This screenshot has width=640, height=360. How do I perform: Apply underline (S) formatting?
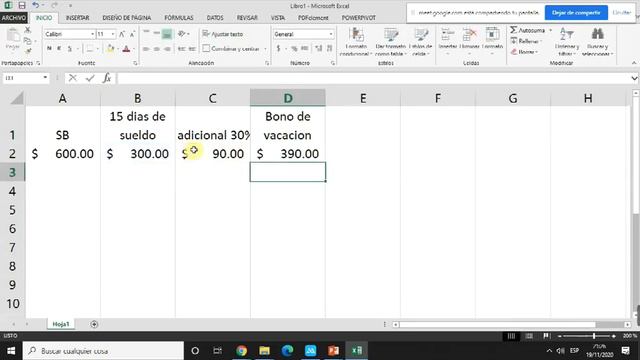(x=69, y=49)
